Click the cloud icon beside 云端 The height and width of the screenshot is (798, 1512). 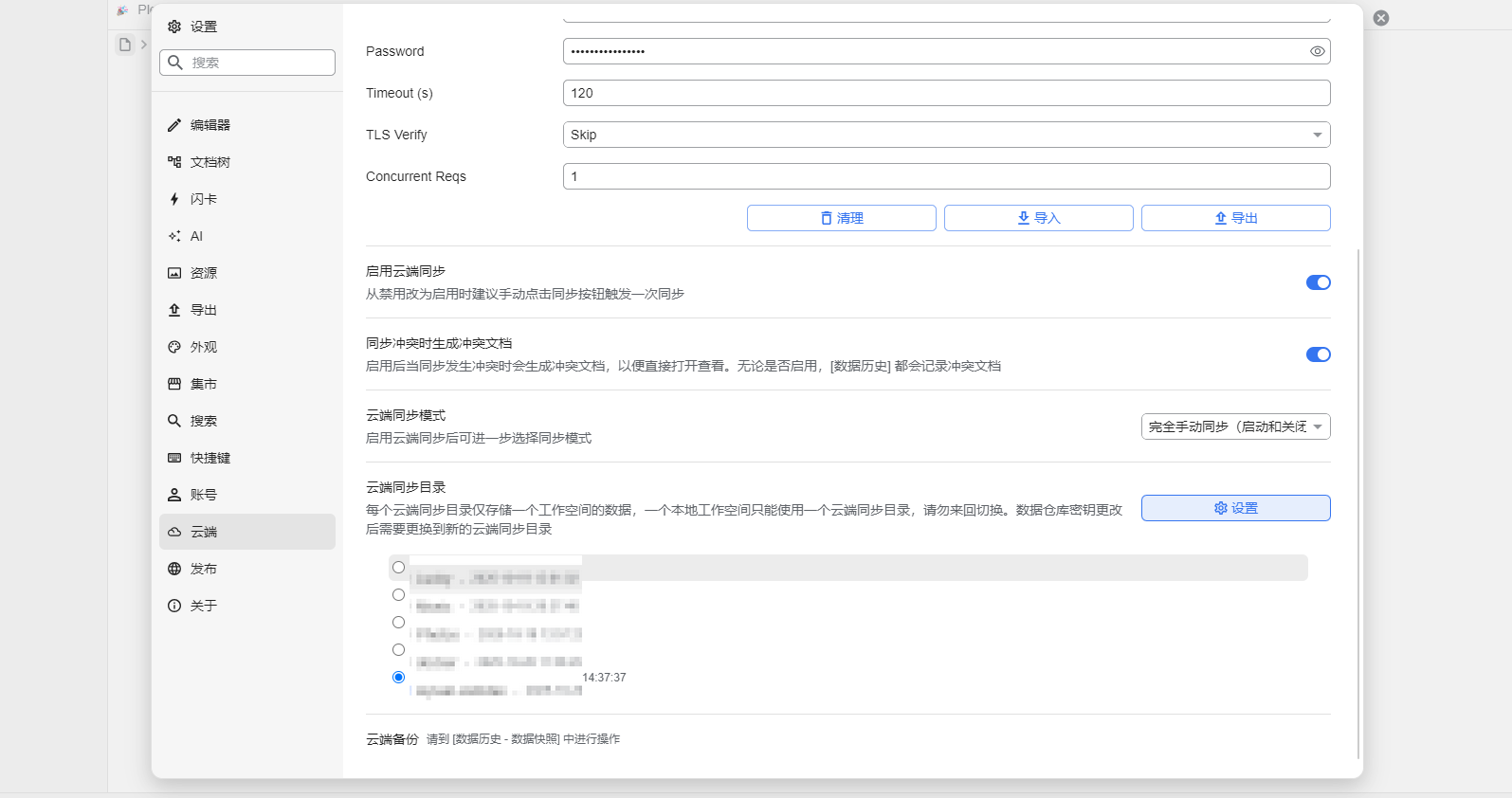pos(174,532)
